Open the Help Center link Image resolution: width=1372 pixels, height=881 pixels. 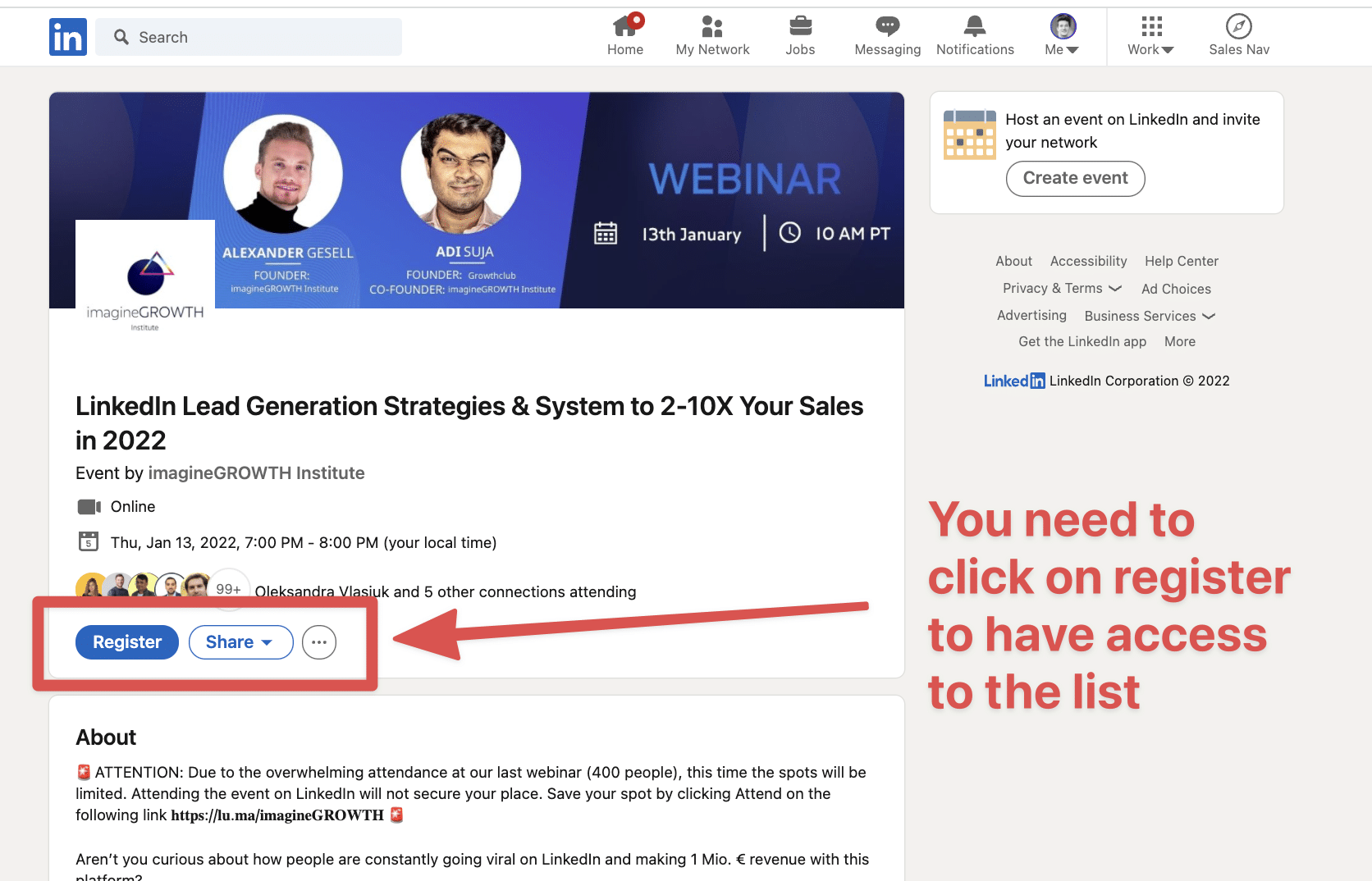point(1182,261)
